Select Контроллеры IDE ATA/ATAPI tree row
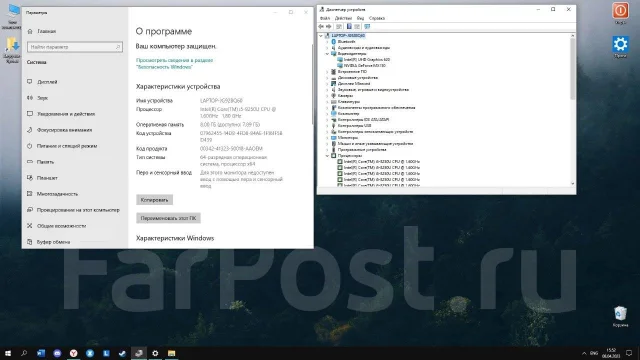The image size is (640, 360). click(x=363, y=120)
